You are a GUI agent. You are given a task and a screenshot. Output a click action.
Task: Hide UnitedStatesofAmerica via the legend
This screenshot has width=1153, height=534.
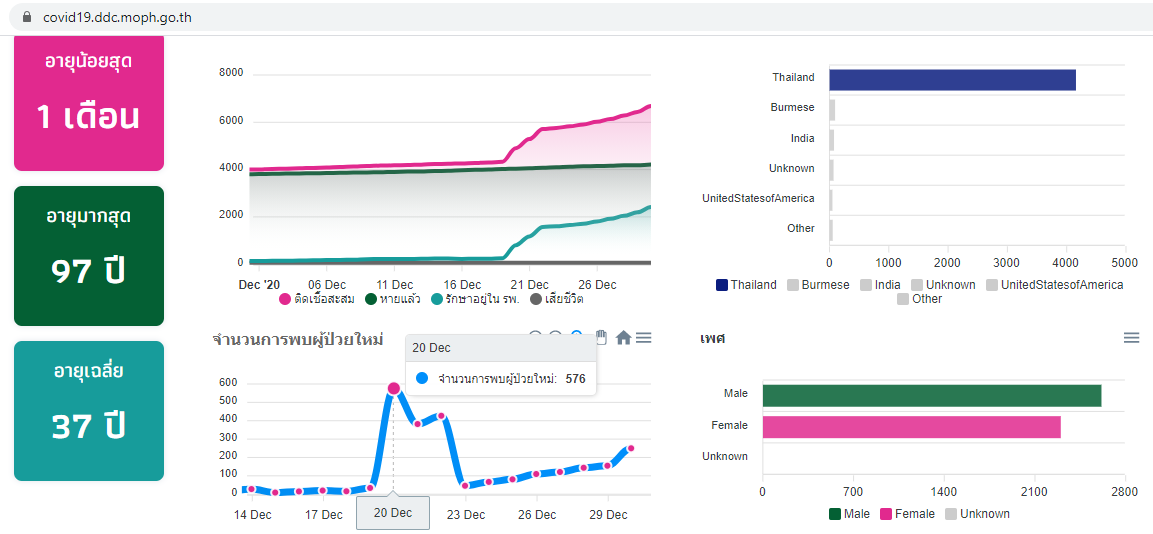(x=1053, y=285)
